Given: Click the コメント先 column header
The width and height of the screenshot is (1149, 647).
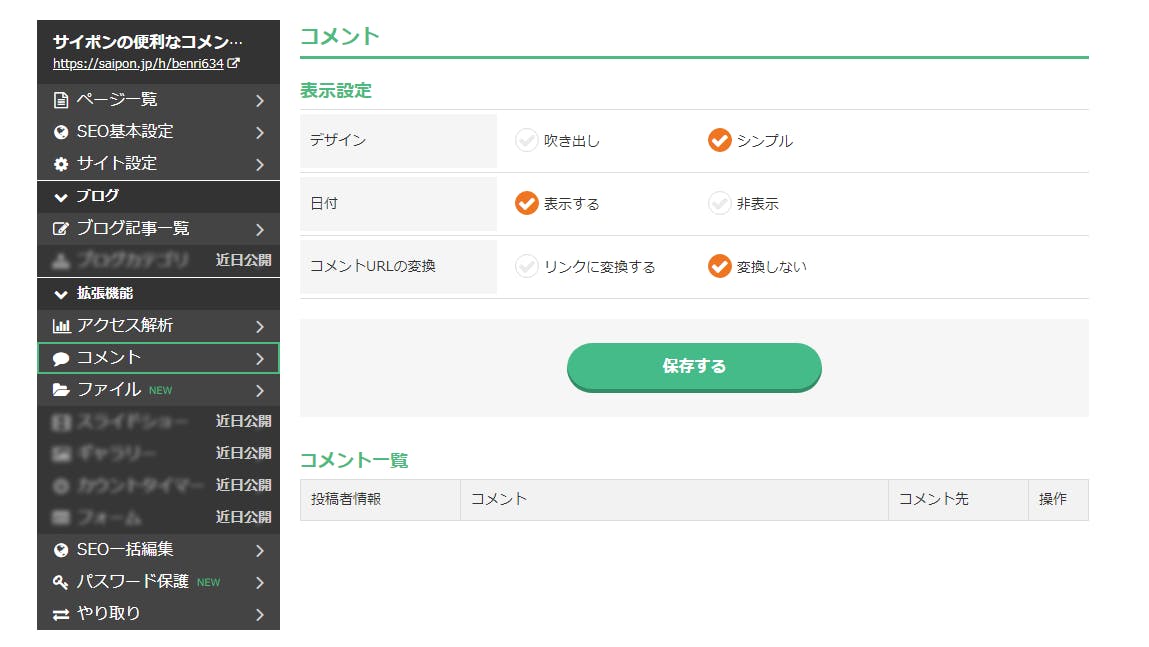Looking at the screenshot, I should [x=933, y=499].
